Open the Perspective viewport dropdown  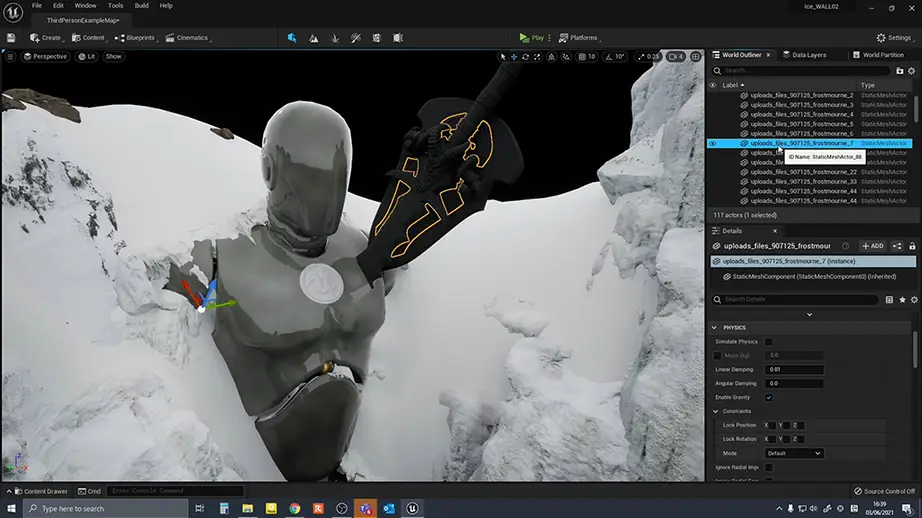(45, 56)
